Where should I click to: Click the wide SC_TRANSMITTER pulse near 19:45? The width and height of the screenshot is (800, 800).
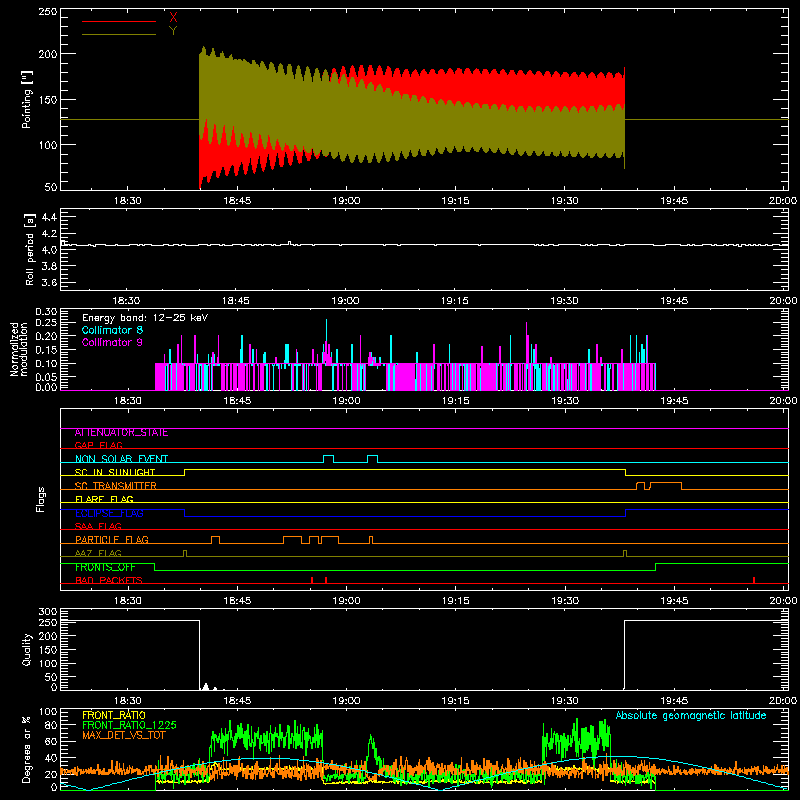666,486
